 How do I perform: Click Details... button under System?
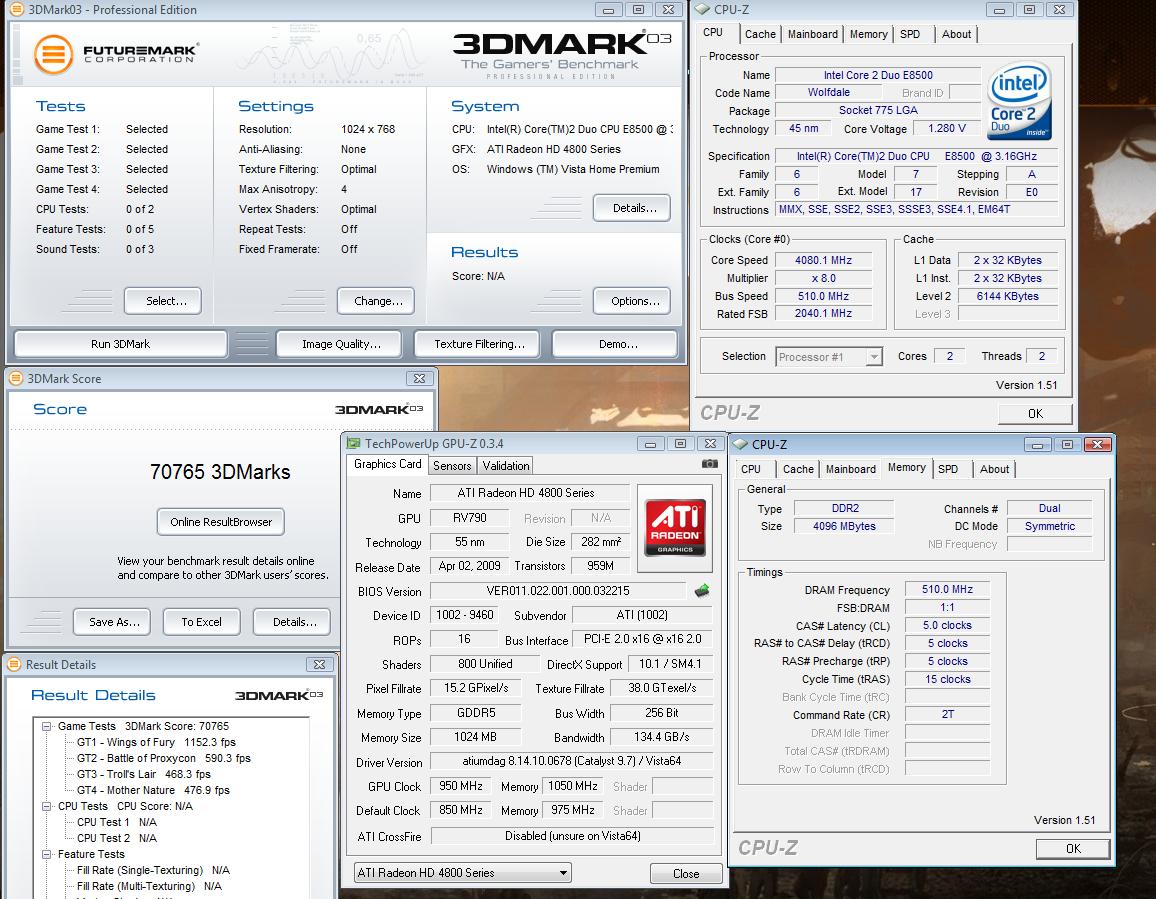pos(632,208)
